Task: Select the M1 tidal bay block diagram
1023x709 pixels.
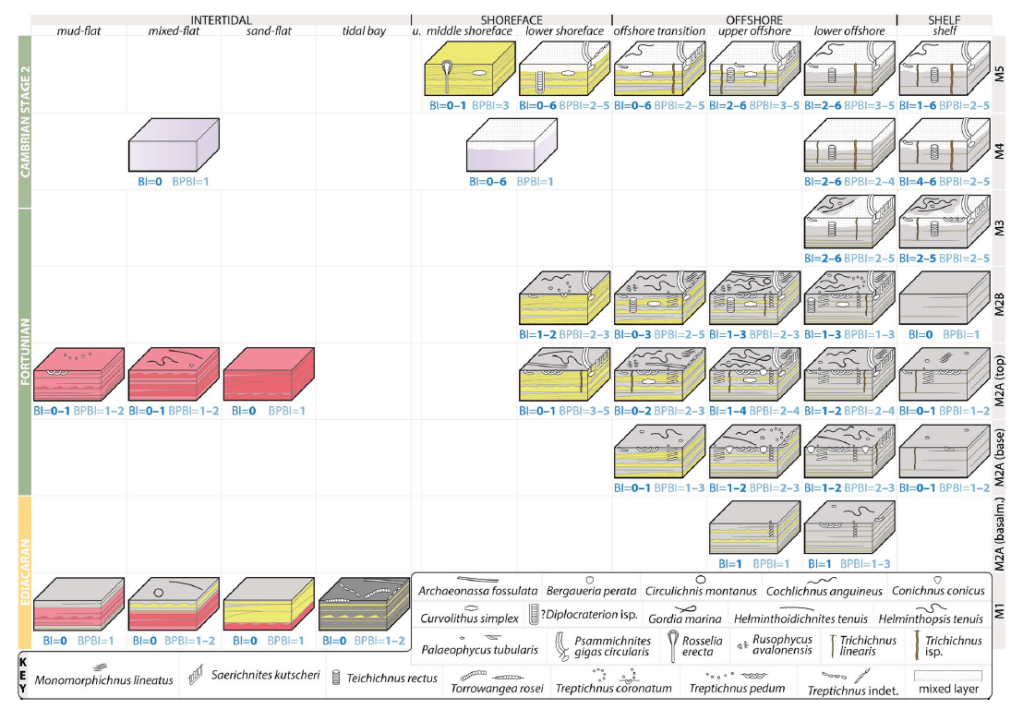Action: 361,603
